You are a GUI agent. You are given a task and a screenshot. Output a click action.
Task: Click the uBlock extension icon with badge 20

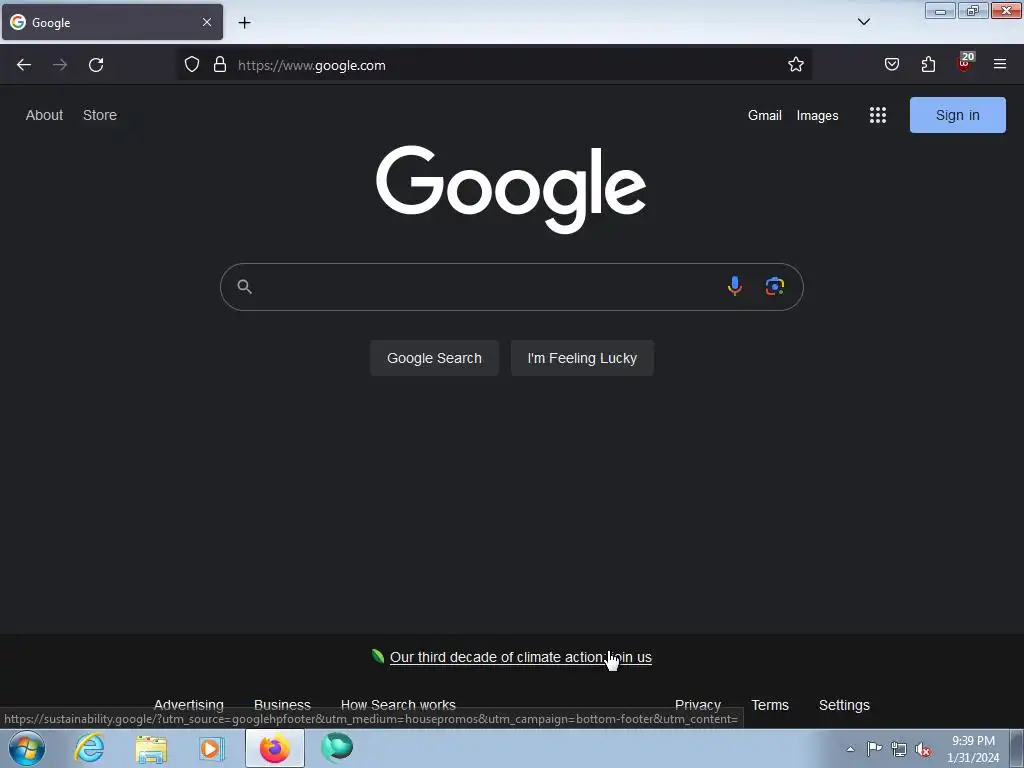click(x=965, y=63)
